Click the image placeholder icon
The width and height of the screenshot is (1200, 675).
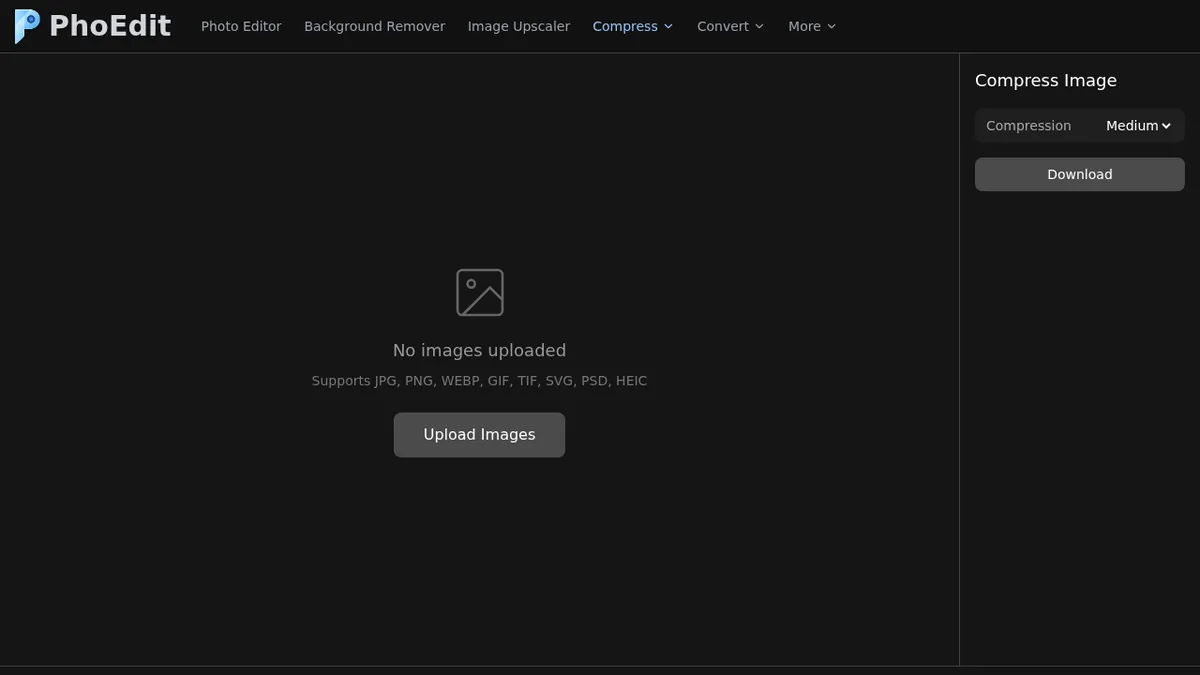(x=480, y=293)
